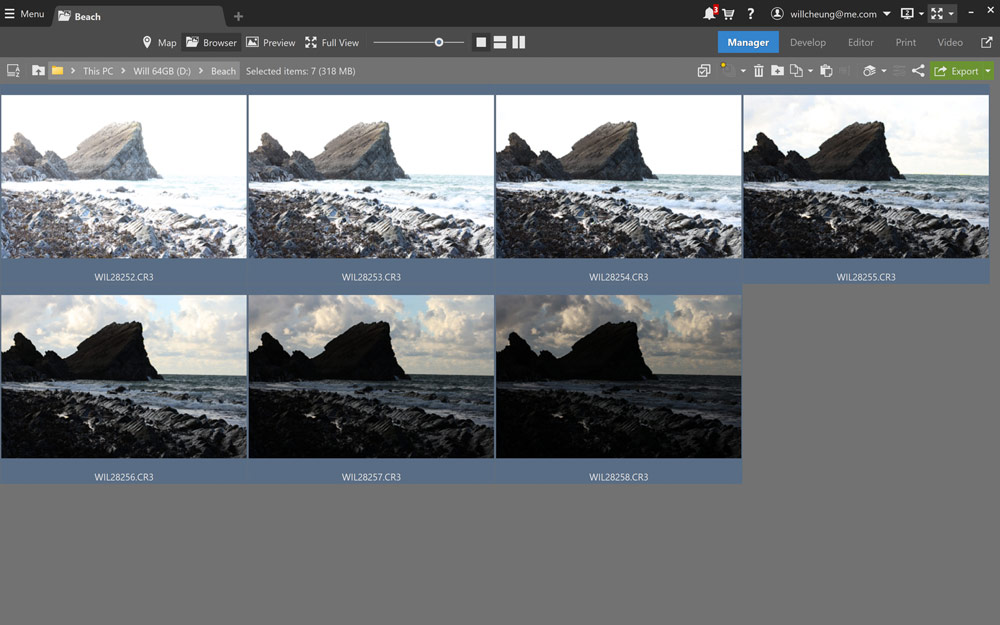Click Beach breadcrumb folder
Screen dimensions: 1000x625
coord(223,71)
